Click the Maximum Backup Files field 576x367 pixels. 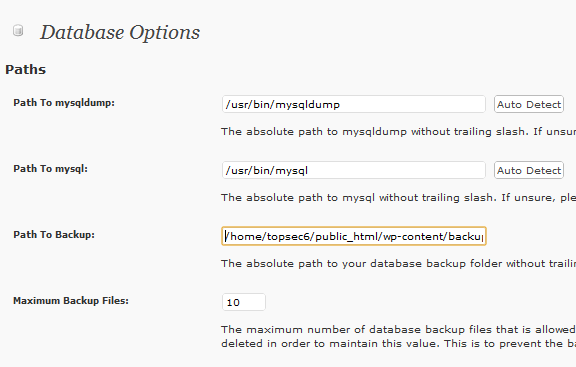244,302
